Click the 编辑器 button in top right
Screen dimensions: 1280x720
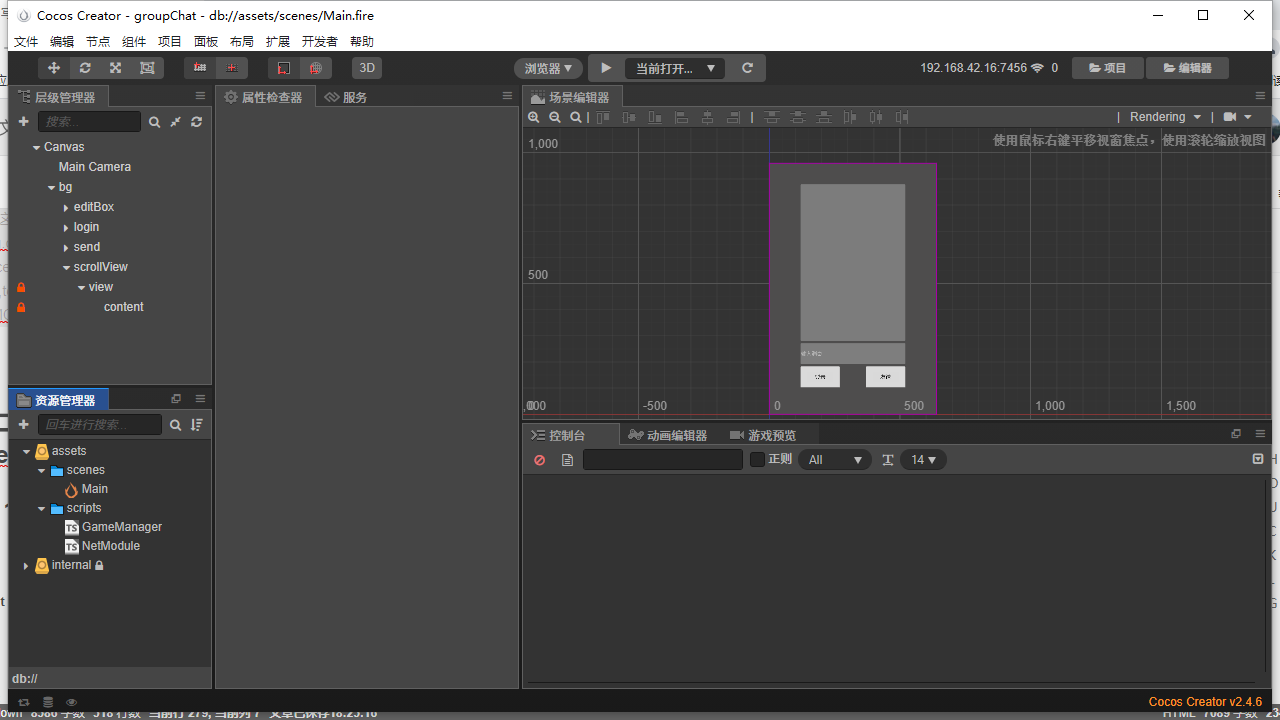[1188, 67]
